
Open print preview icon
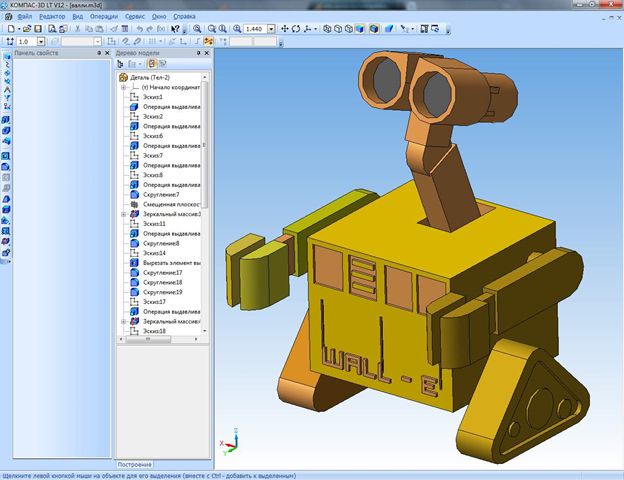[52, 29]
